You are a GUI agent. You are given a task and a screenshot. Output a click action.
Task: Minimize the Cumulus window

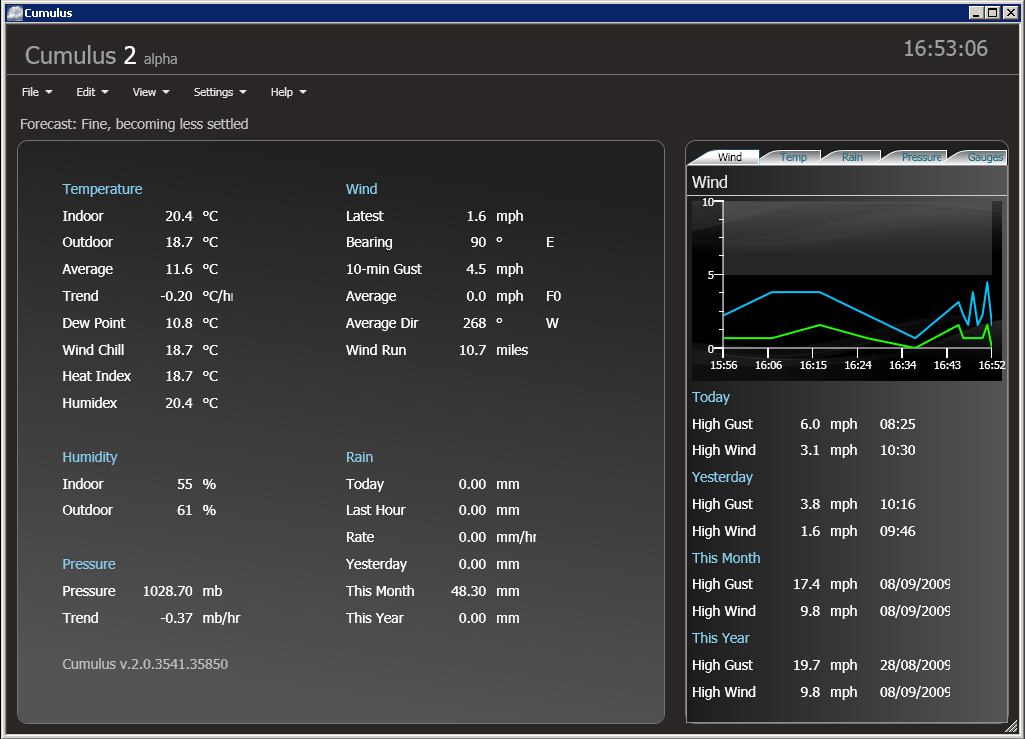click(976, 13)
